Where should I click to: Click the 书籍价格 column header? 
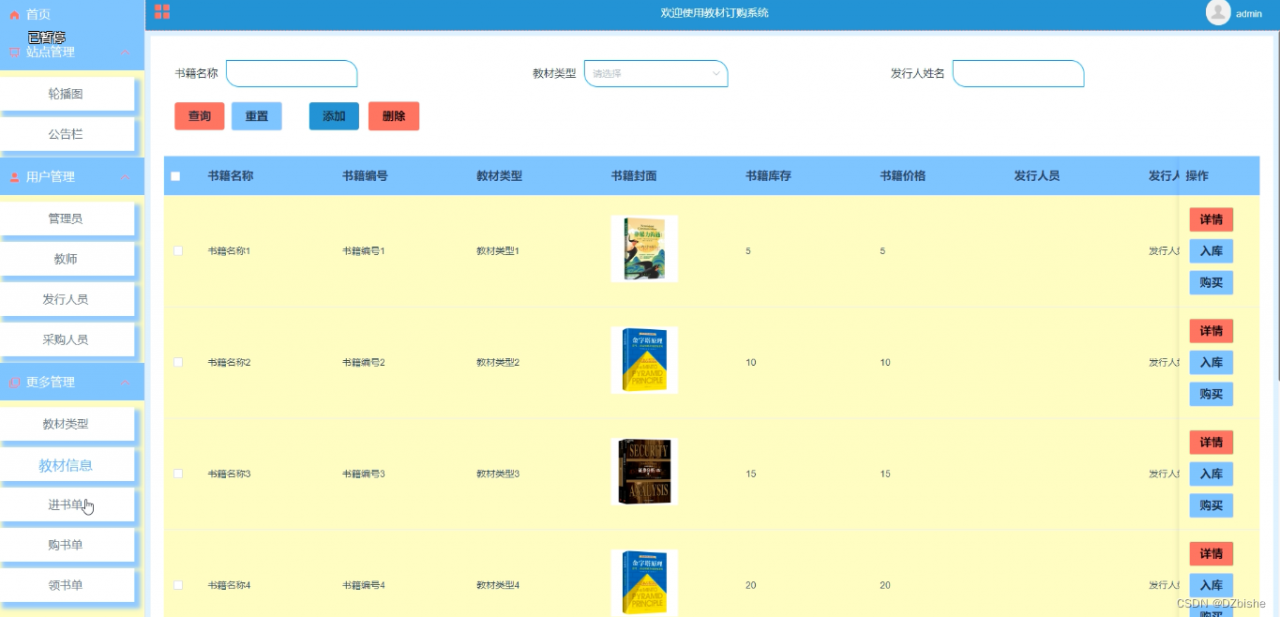click(x=902, y=176)
